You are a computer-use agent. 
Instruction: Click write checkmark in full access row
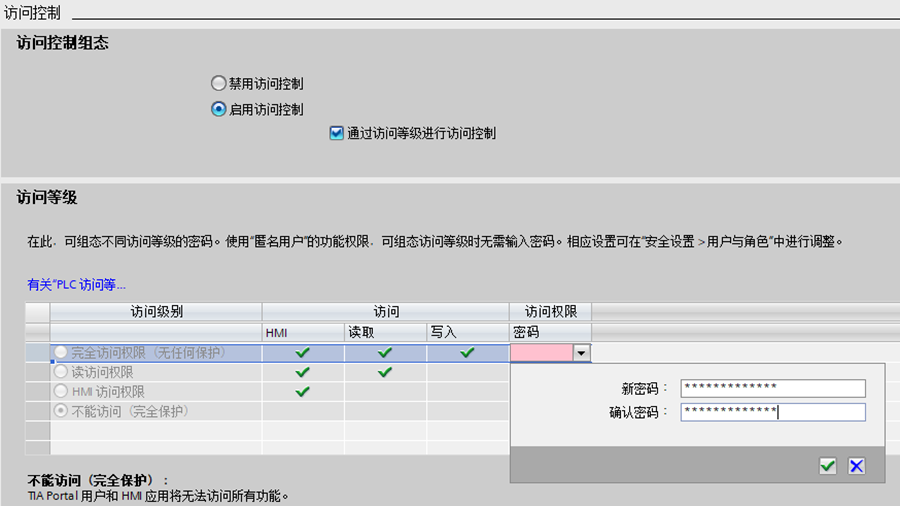(x=467, y=352)
